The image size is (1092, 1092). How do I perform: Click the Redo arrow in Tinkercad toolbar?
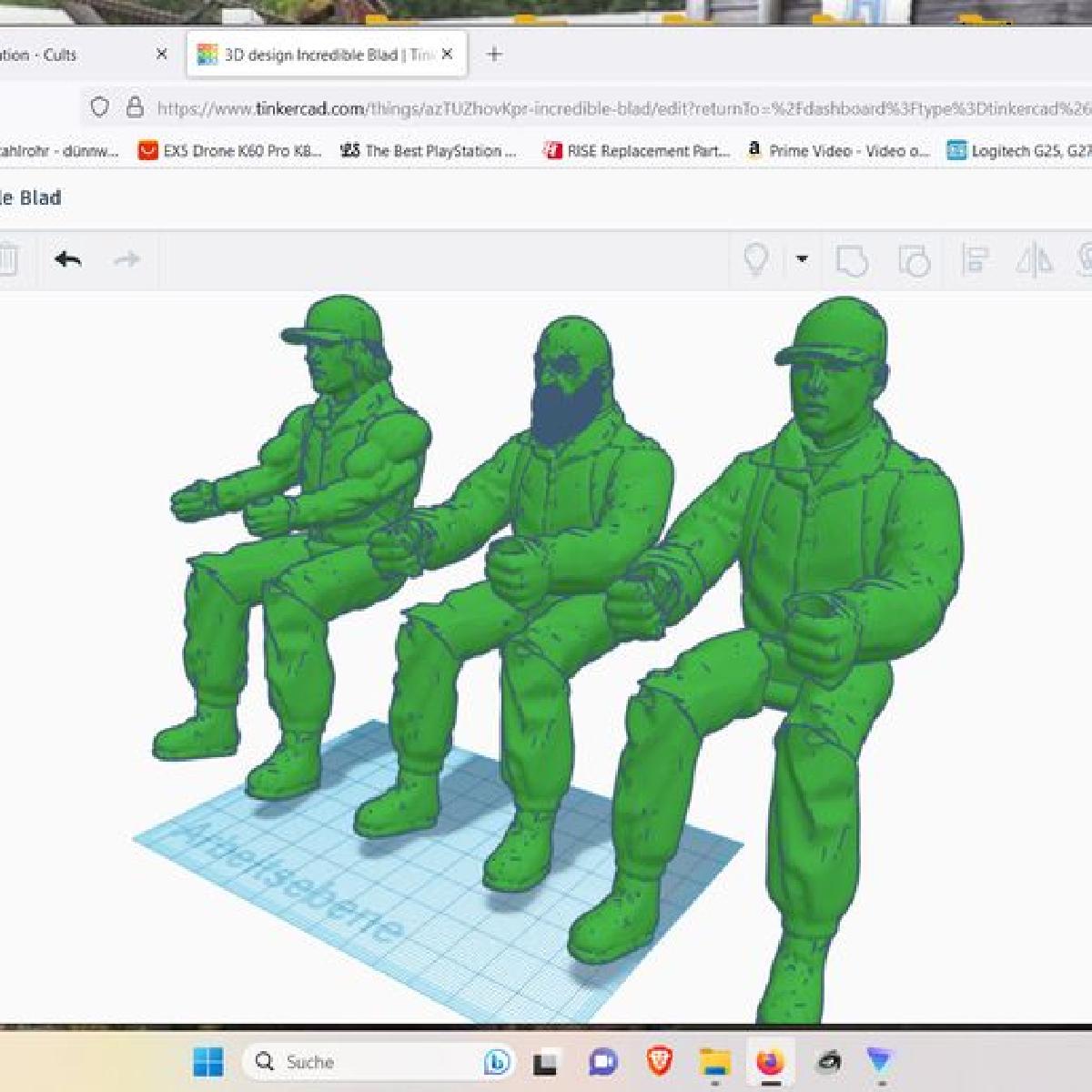[x=126, y=260]
